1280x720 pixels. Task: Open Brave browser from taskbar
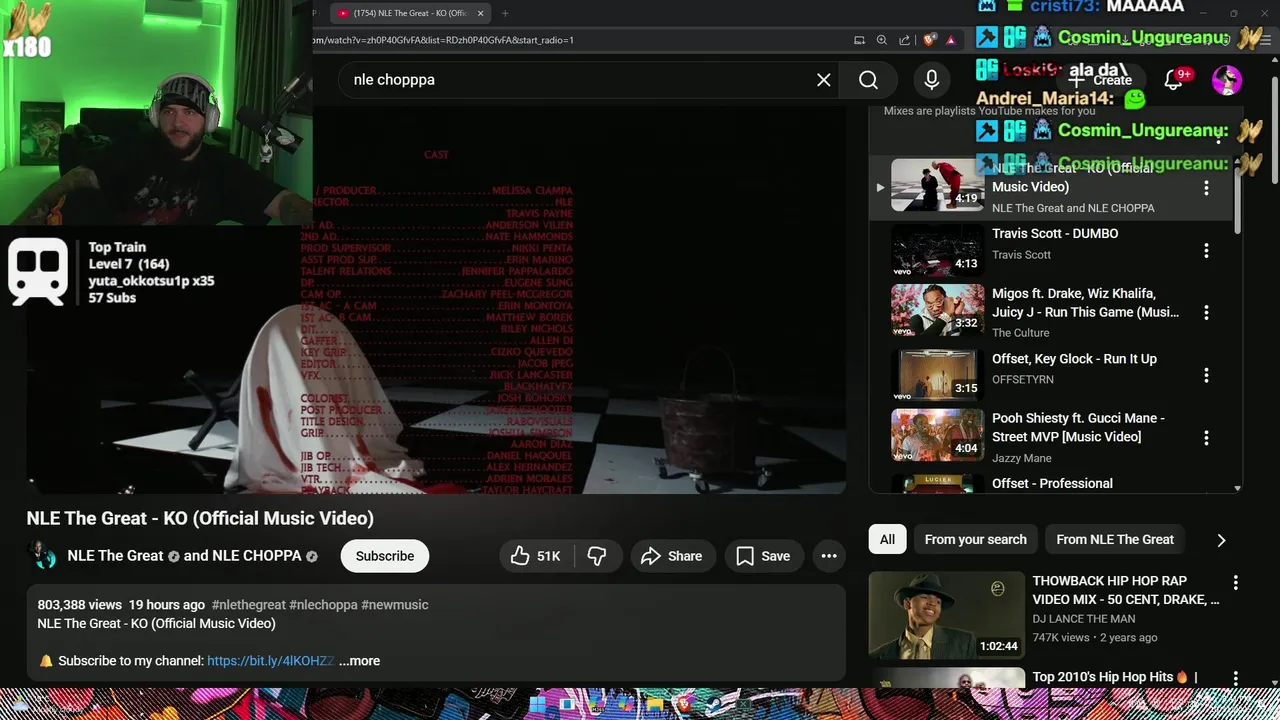[x=684, y=704]
